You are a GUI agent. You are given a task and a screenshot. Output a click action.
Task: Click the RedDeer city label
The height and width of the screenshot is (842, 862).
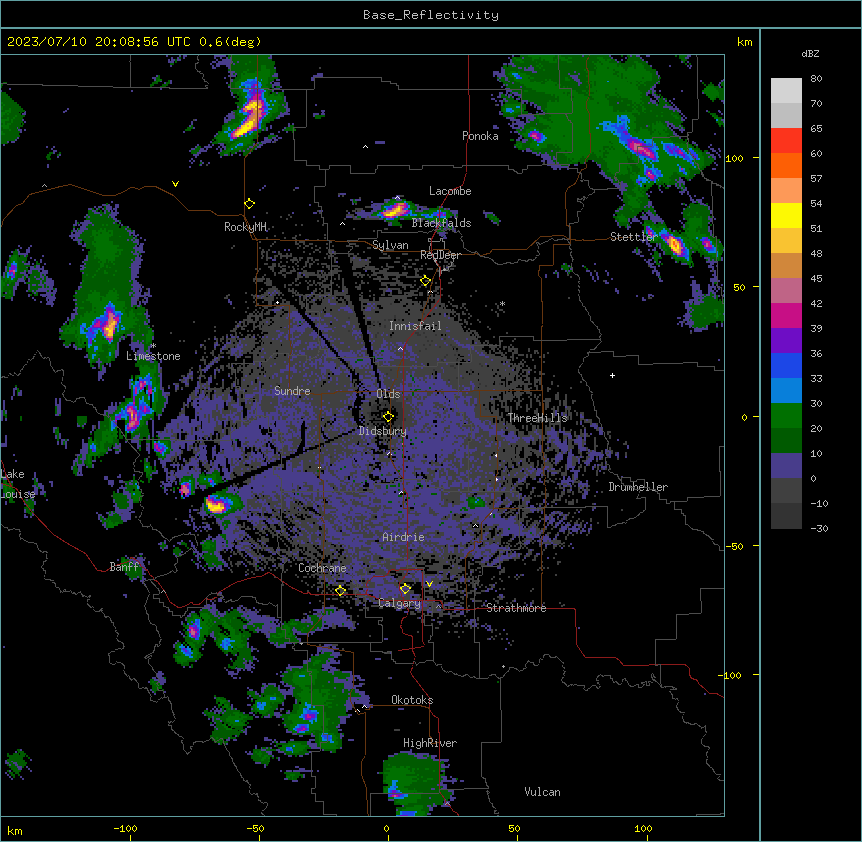[x=440, y=255]
